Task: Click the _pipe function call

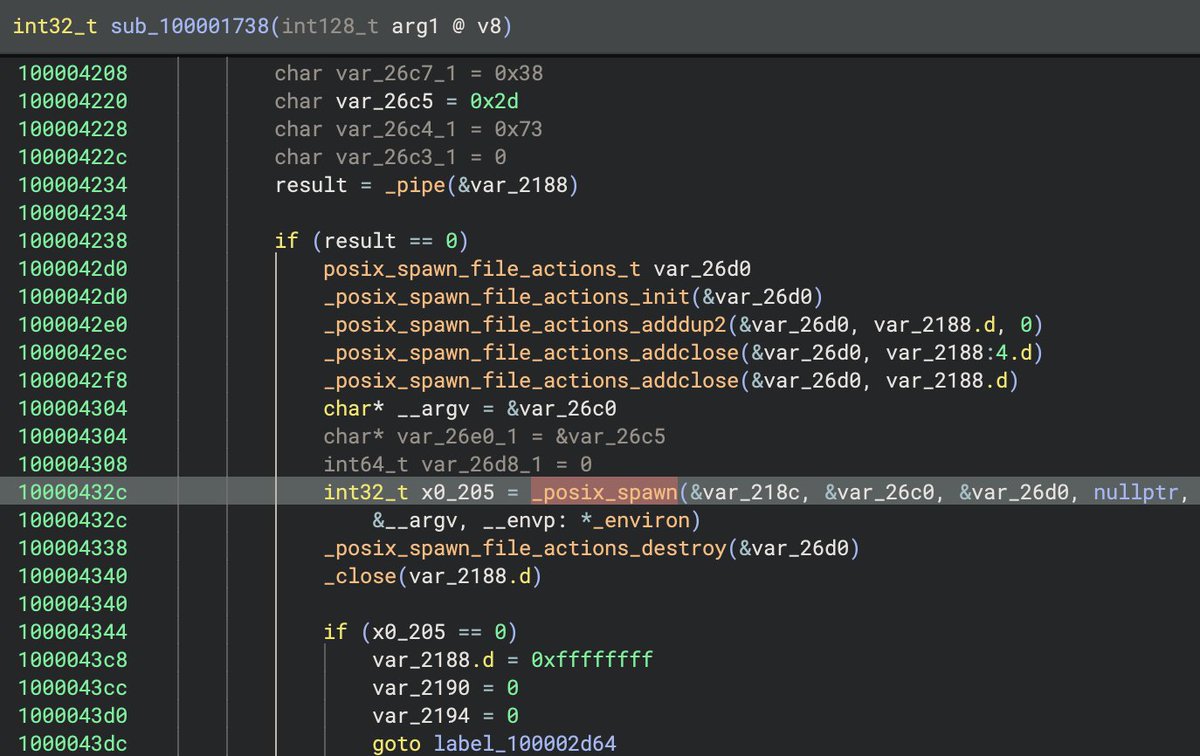Action: point(414,185)
